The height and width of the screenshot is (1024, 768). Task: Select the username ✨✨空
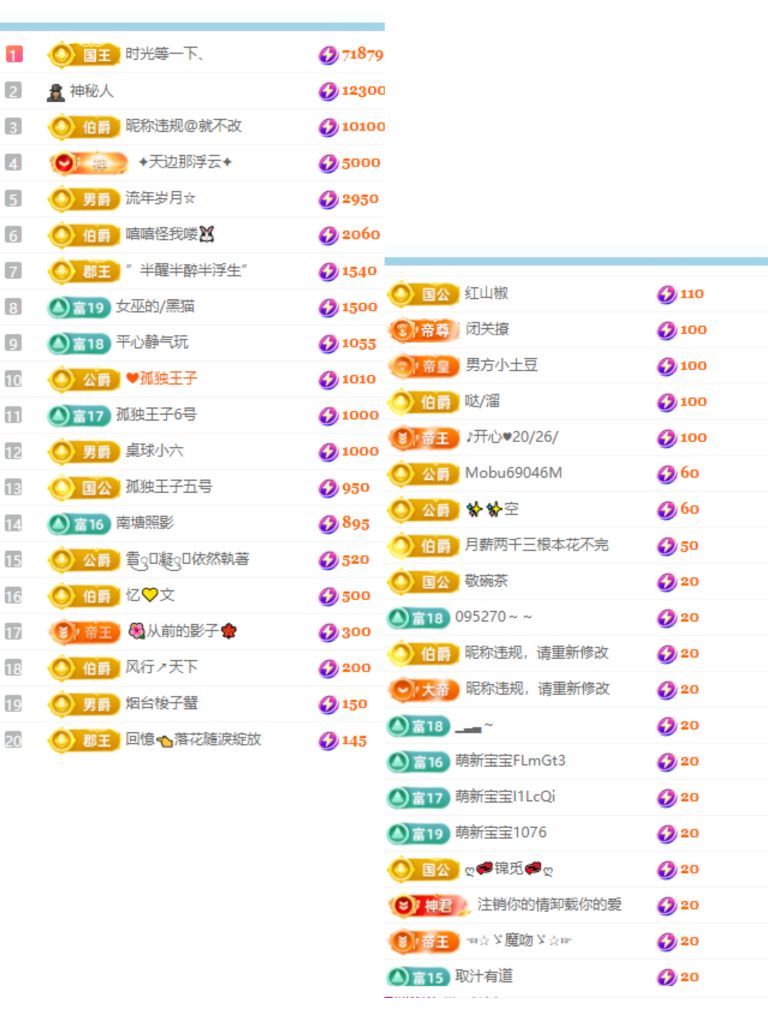click(492, 509)
